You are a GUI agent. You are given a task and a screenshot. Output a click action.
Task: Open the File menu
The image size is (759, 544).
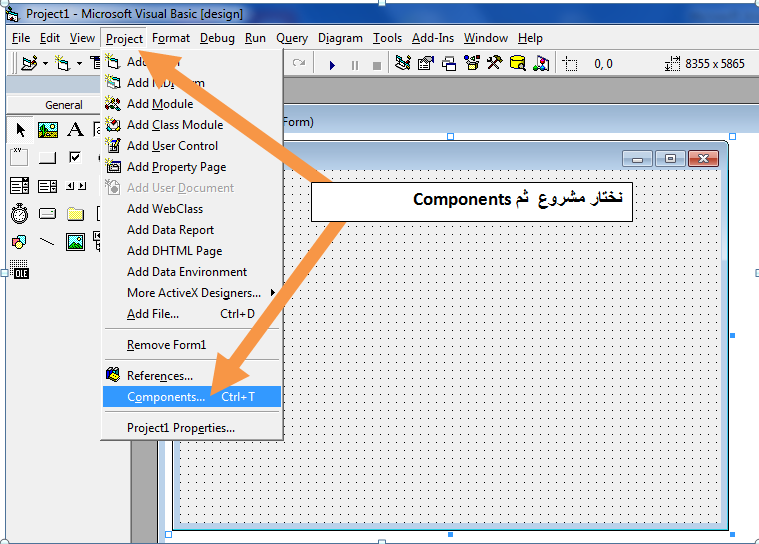[21, 38]
